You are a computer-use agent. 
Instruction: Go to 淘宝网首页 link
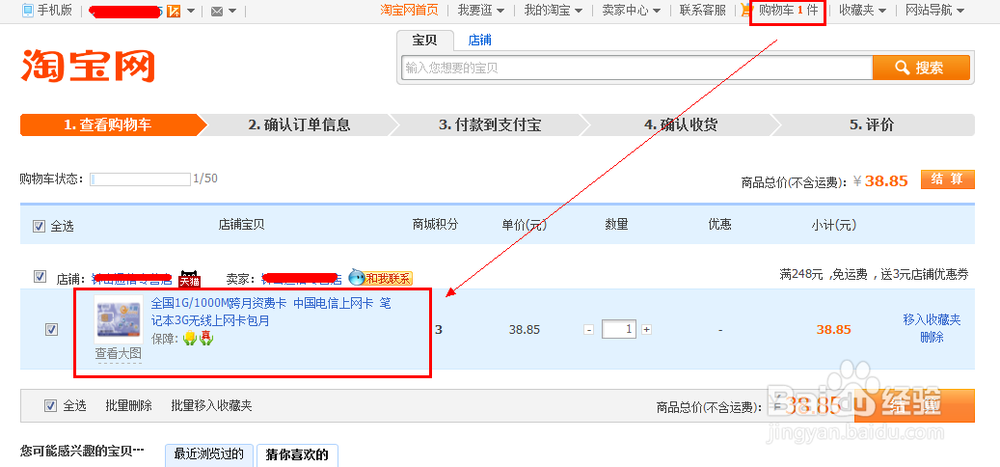tap(409, 10)
